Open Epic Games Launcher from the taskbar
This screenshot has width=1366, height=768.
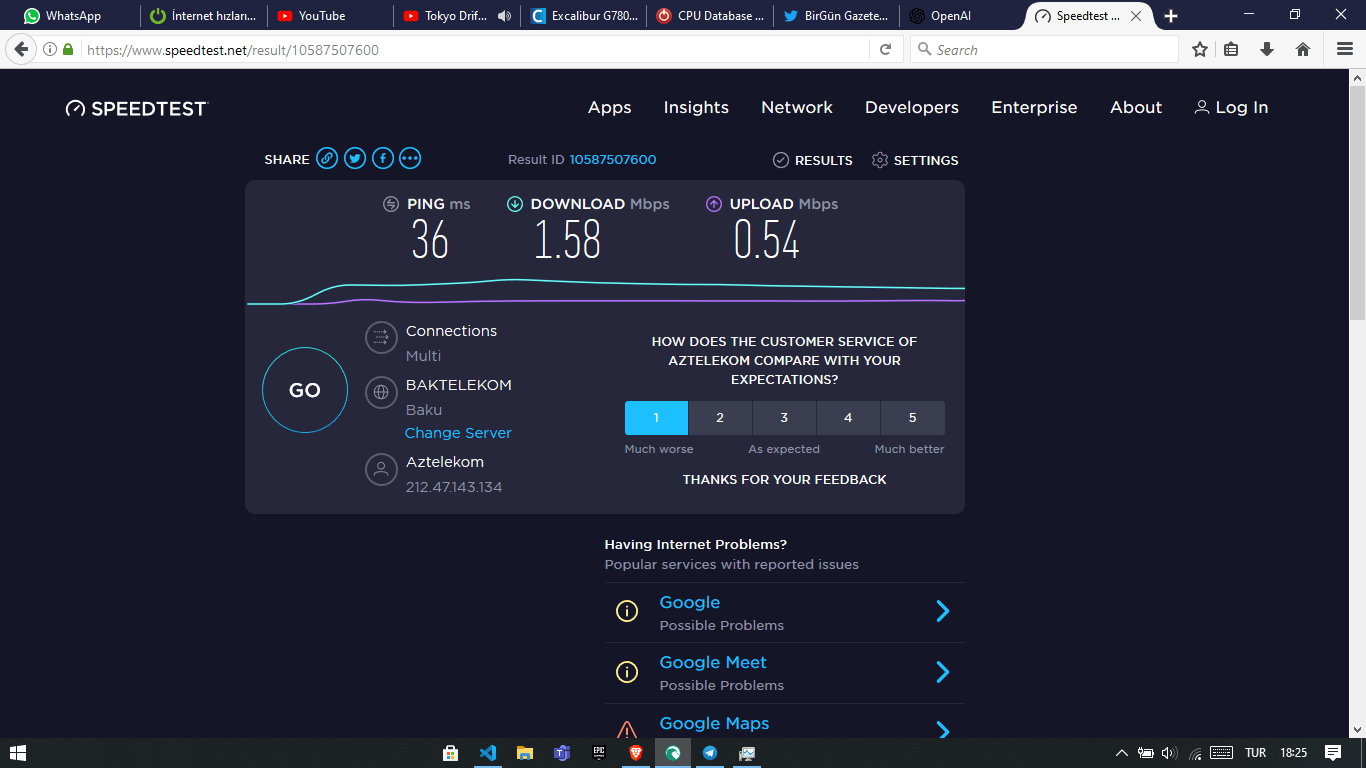599,753
